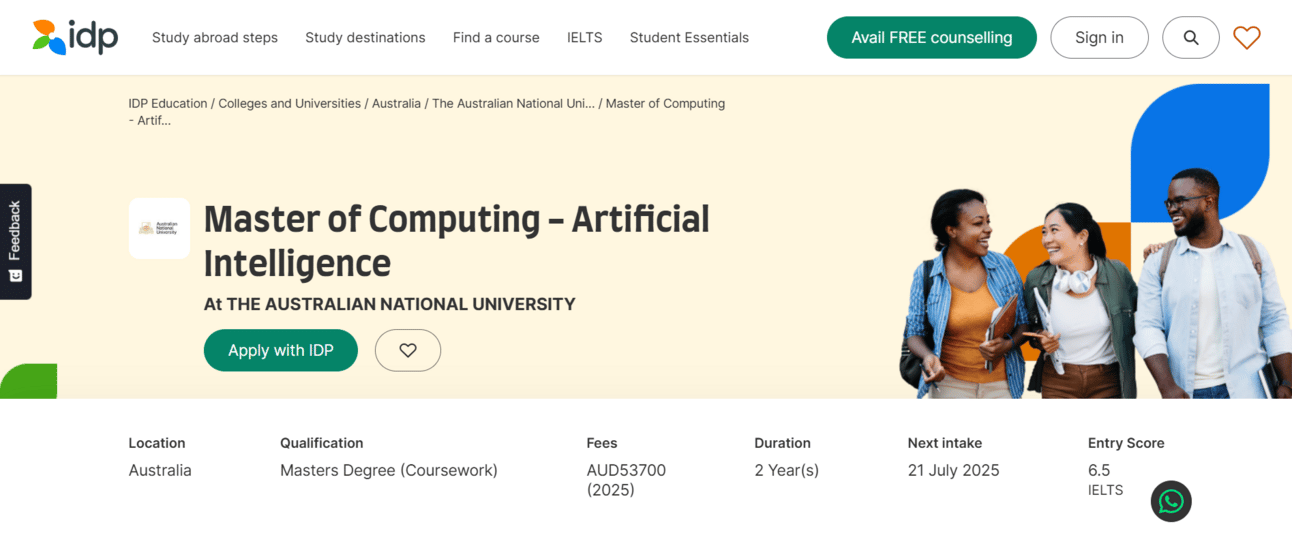
Task: Open Study abroad steps menu
Action: tap(215, 38)
